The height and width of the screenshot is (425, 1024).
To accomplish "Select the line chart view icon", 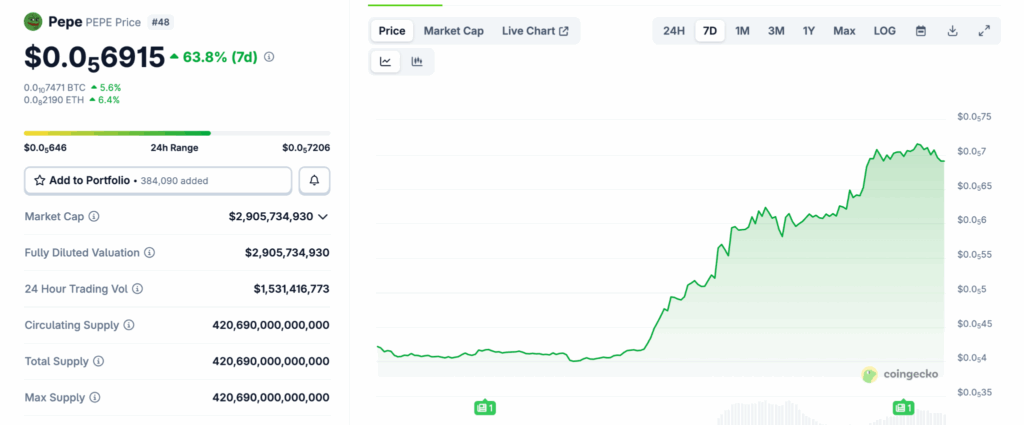I will (386, 62).
